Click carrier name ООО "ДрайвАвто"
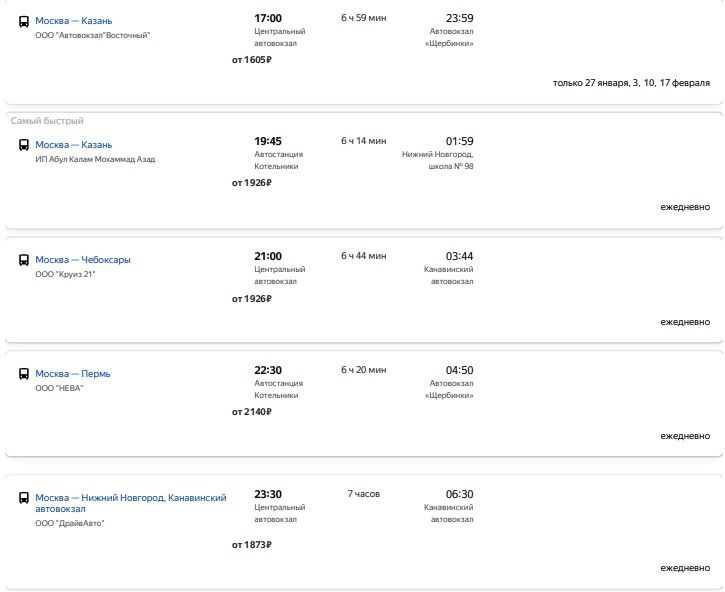725x592 pixels. coord(69,523)
